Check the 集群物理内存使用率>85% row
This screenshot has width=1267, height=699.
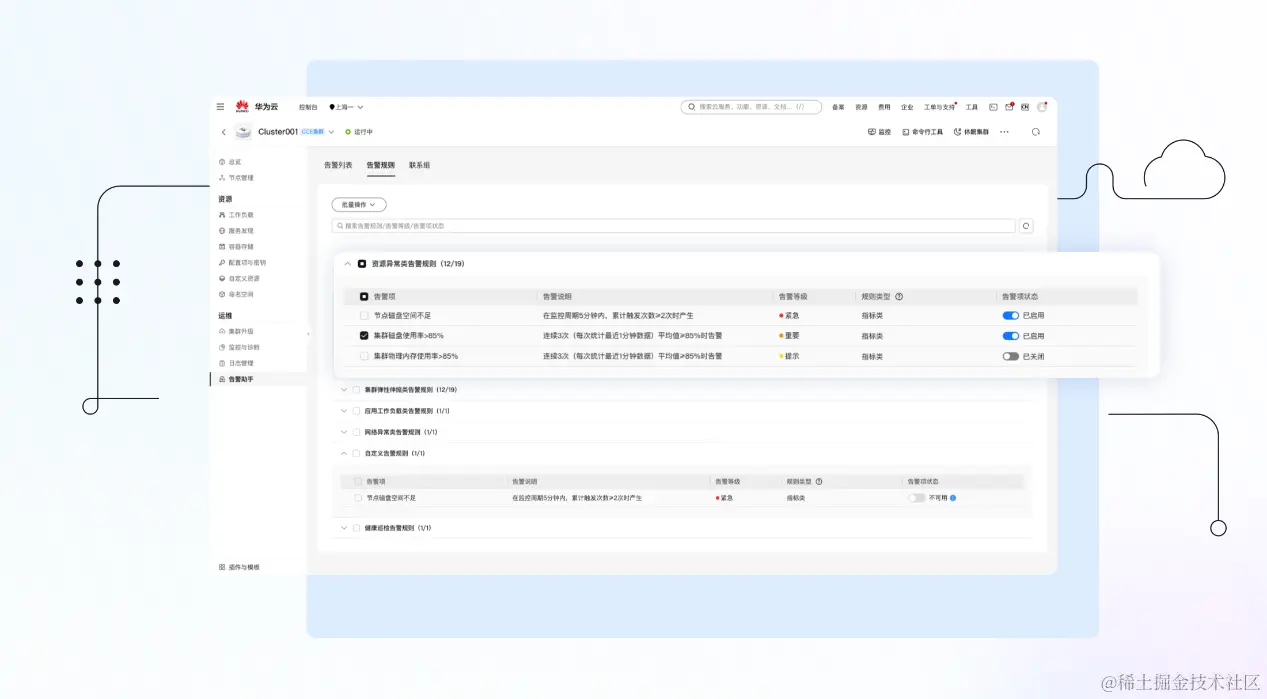tap(364, 356)
